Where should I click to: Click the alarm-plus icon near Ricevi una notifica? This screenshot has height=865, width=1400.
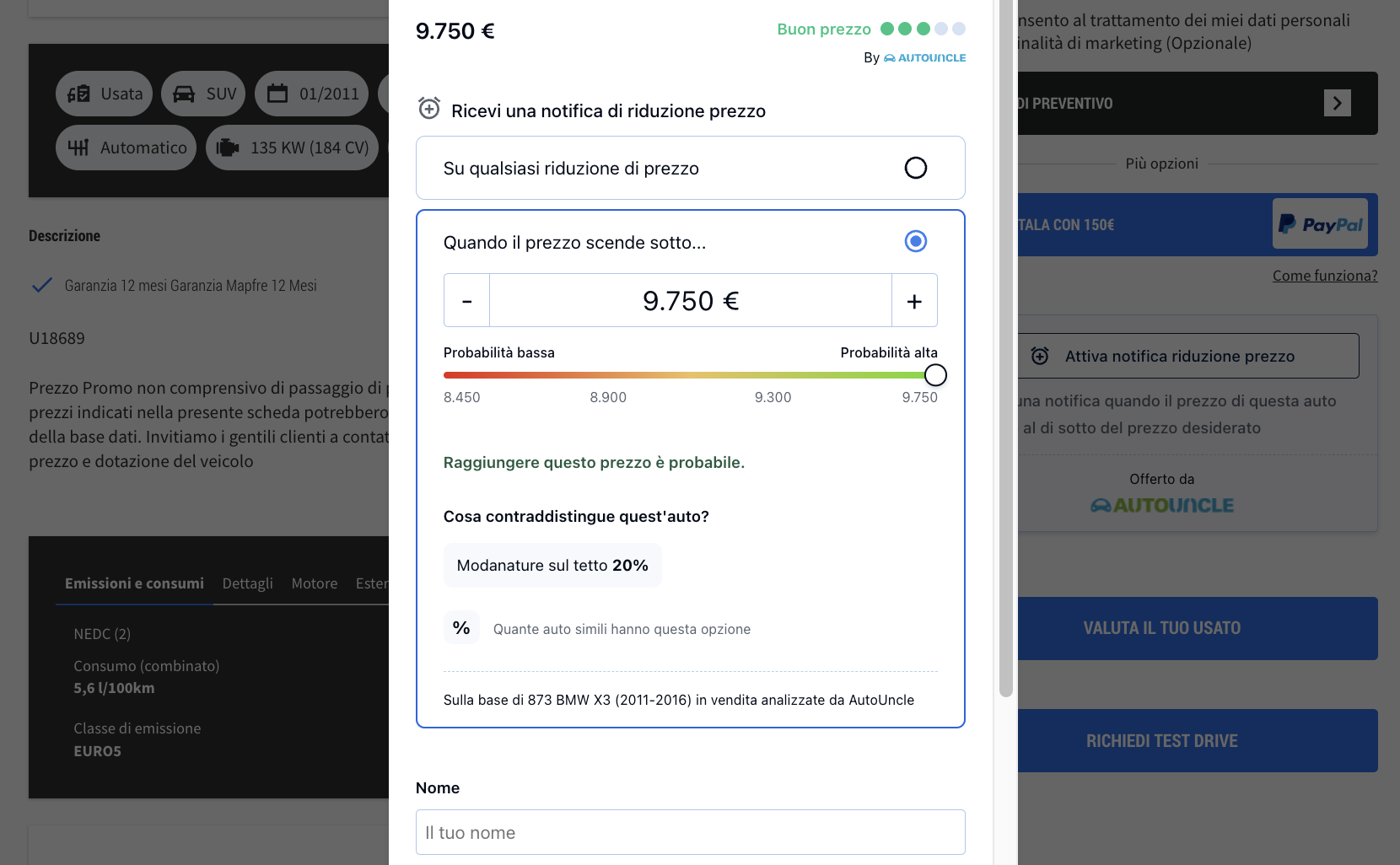click(x=428, y=109)
